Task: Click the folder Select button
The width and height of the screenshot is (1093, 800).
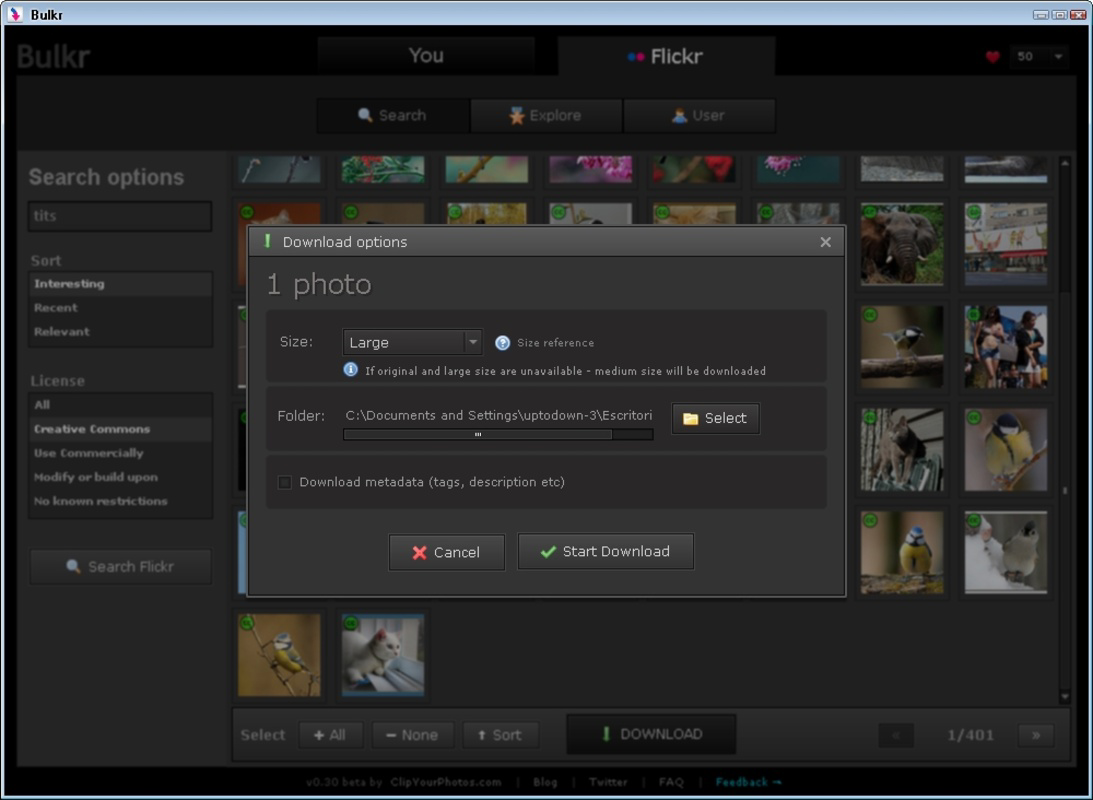Action: [x=715, y=418]
